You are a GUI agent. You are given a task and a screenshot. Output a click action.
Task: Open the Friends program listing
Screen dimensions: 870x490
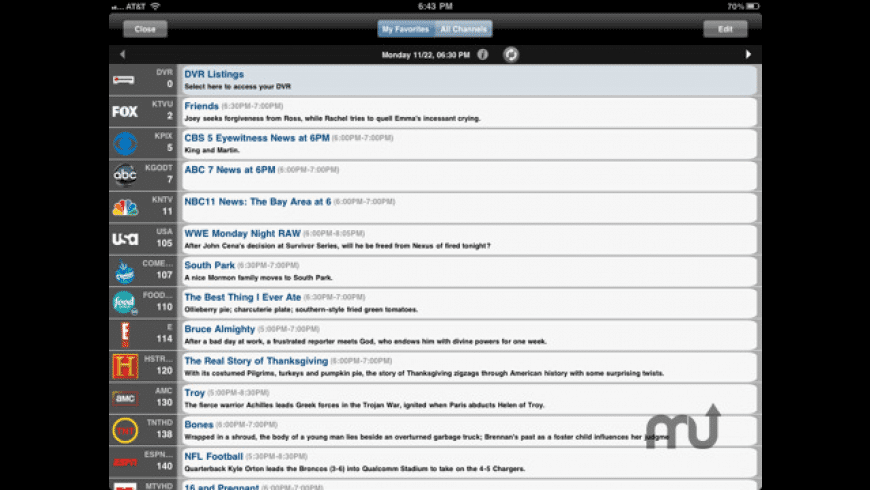coord(470,112)
